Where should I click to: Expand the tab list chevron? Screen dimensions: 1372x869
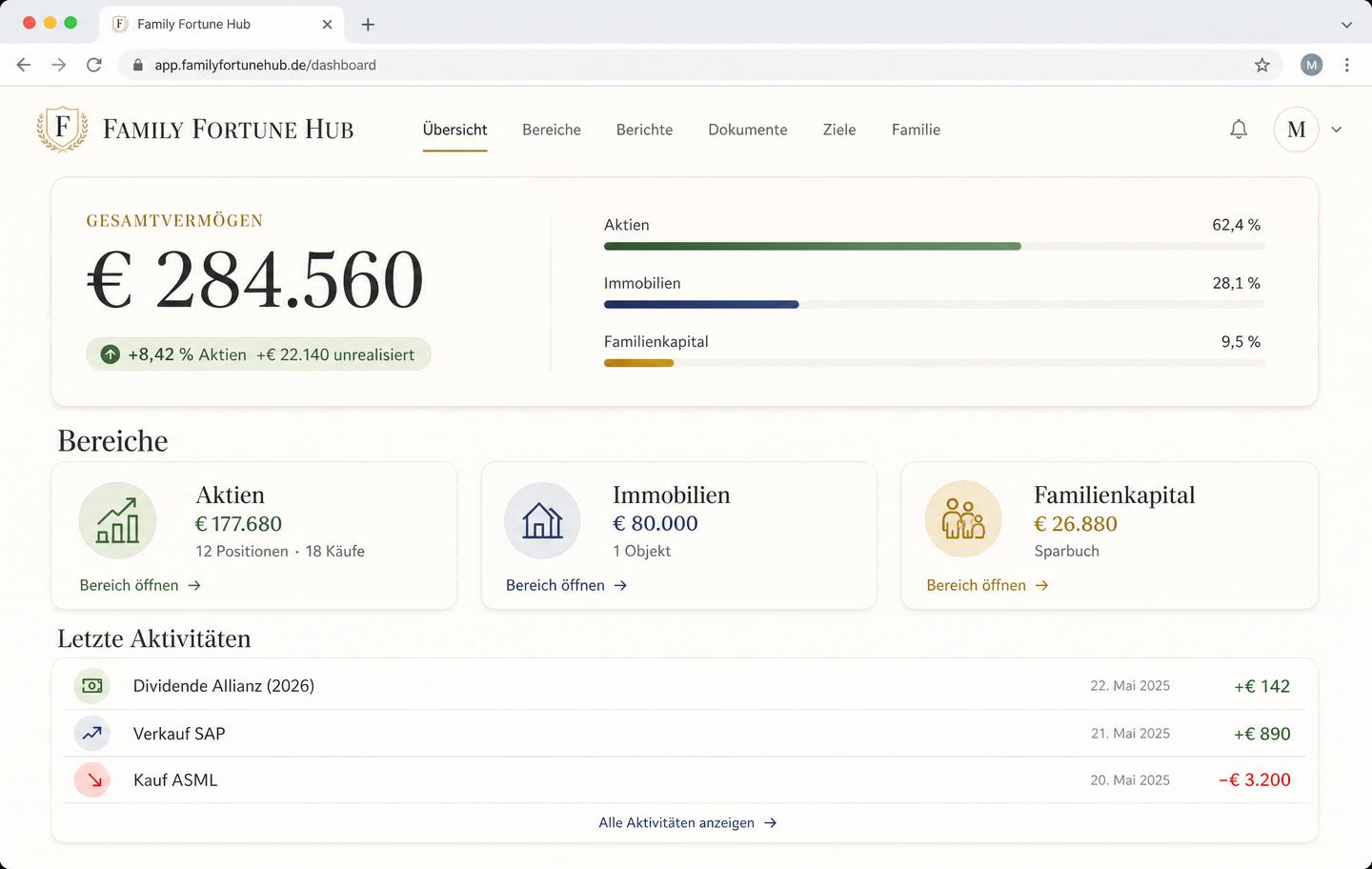point(1346,25)
